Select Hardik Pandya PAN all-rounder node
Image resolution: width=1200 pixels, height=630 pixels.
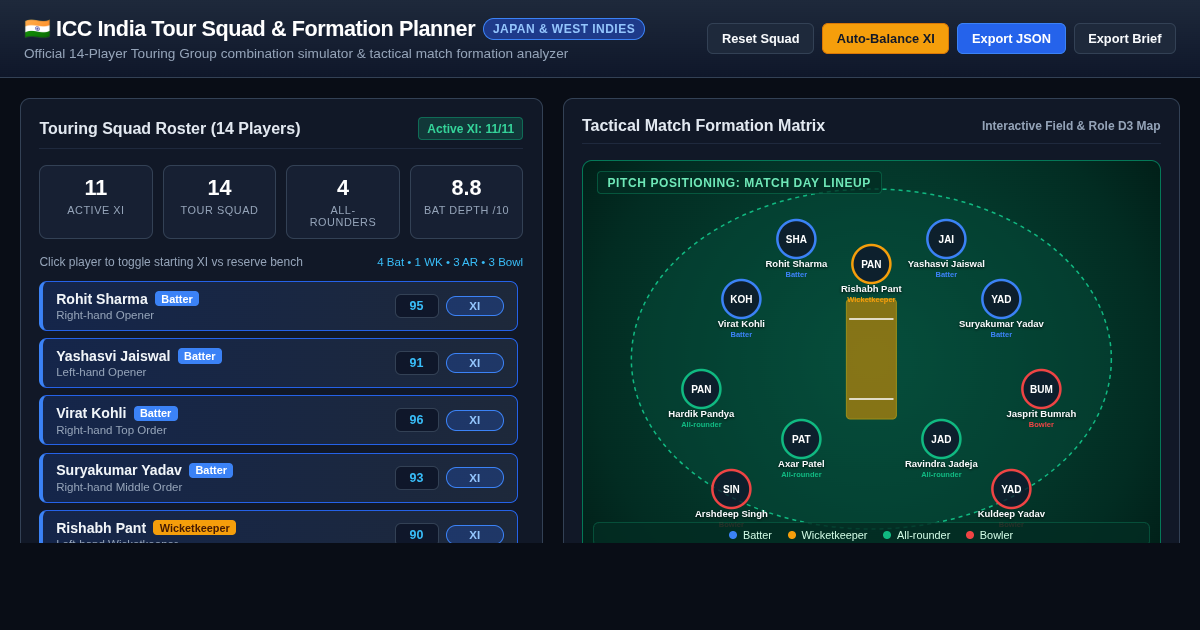click(x=701, y=389)
